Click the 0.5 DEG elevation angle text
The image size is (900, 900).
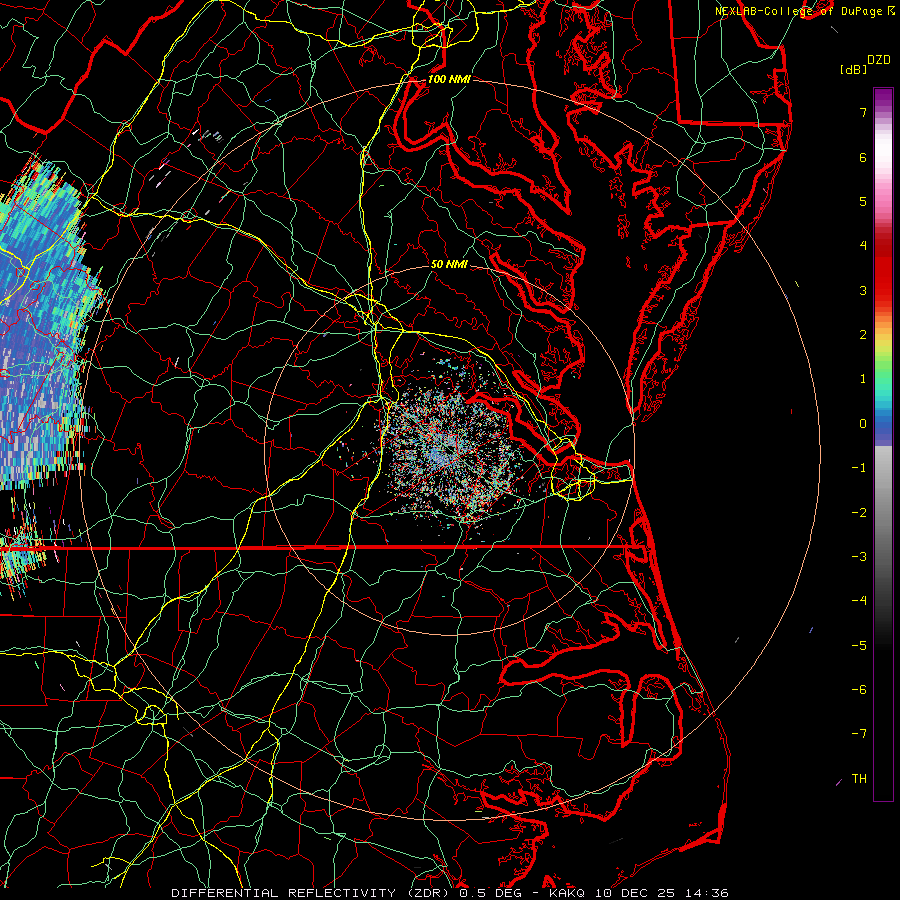click(x=491, y=893)
